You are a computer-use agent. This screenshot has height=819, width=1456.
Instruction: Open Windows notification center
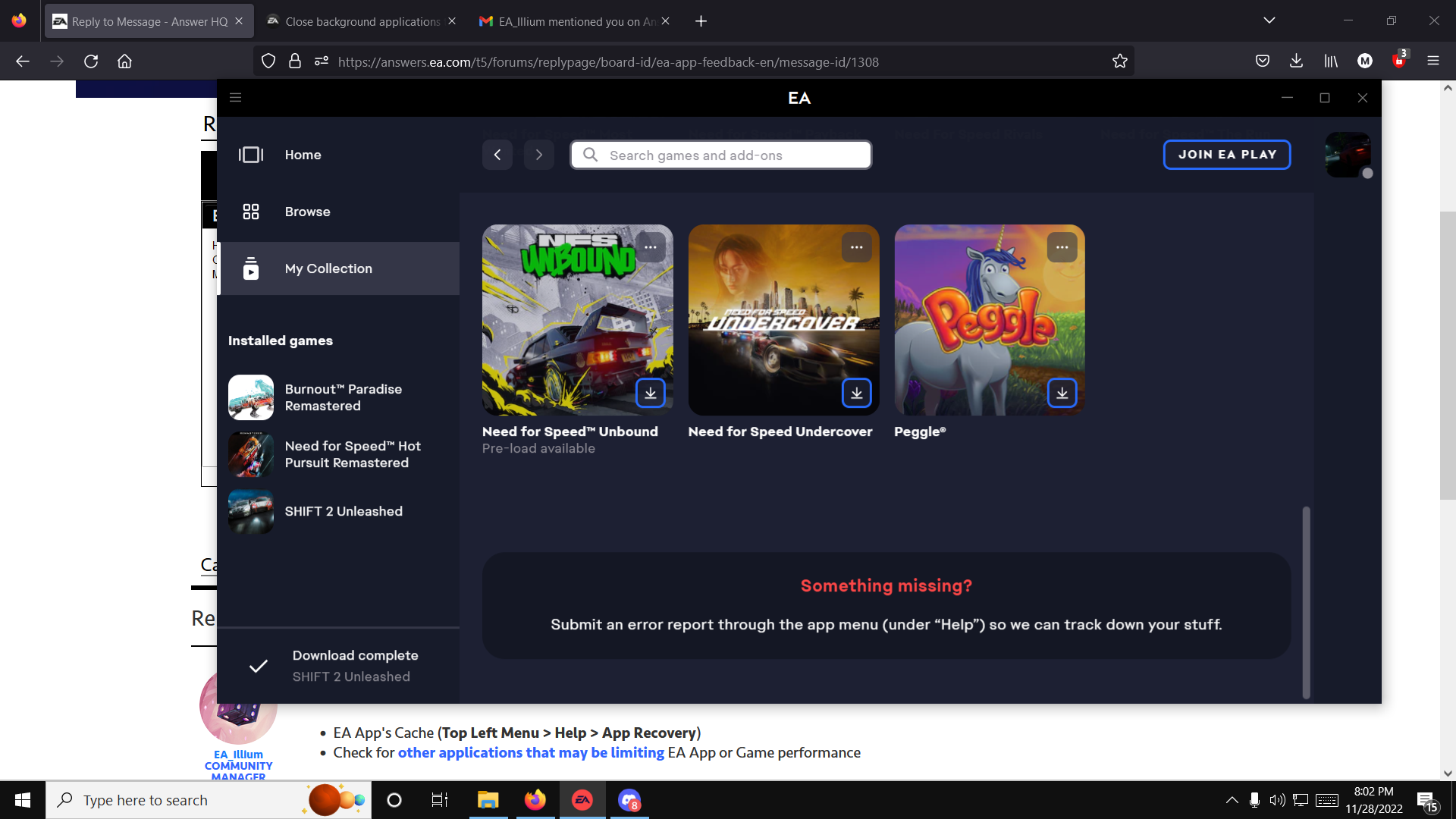click(x=1427, y=801)
